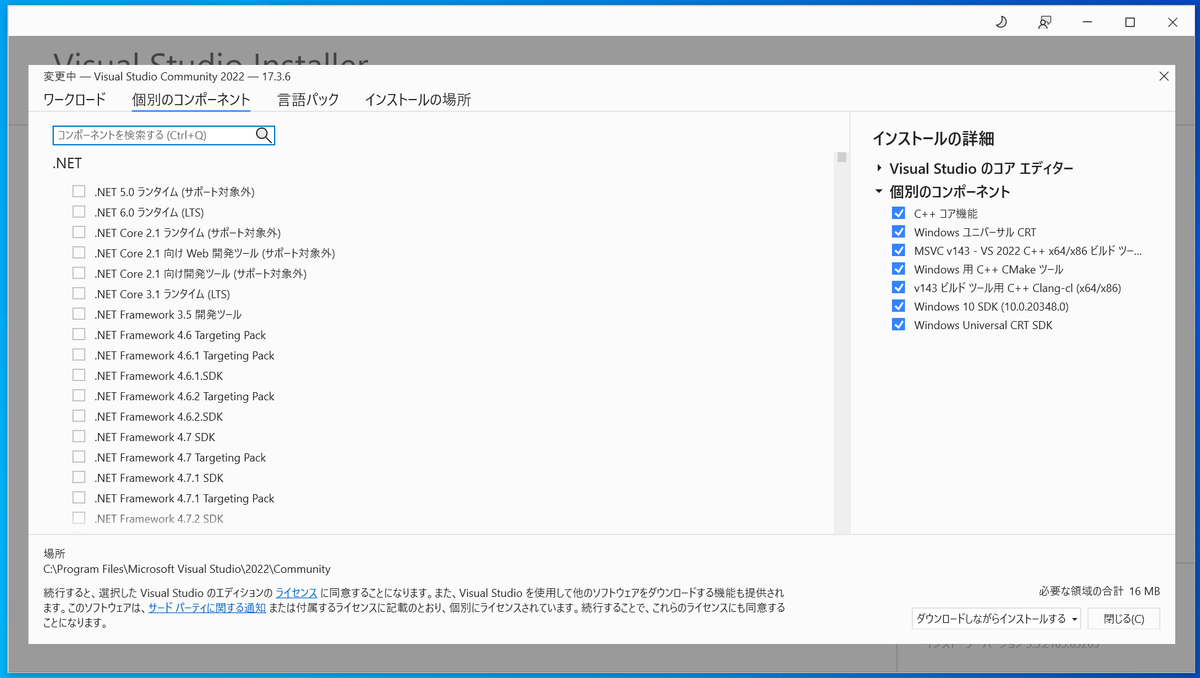Uncheck Windows 10 SDK (10.0.20348.0)
This screenshot has width=1200, height=678.
[x=898, y=306]
